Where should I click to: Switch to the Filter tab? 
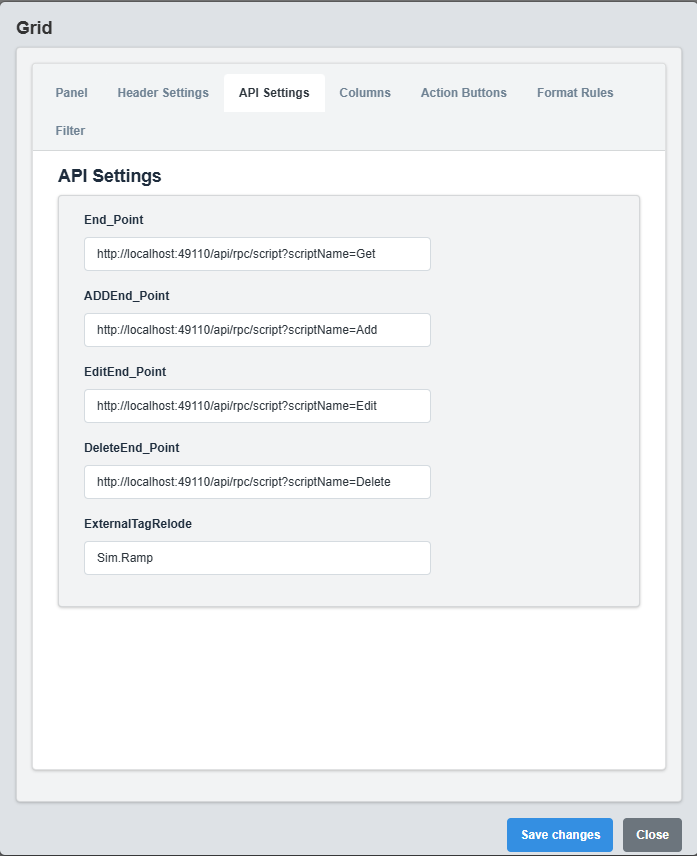click(x=70, y=130)
